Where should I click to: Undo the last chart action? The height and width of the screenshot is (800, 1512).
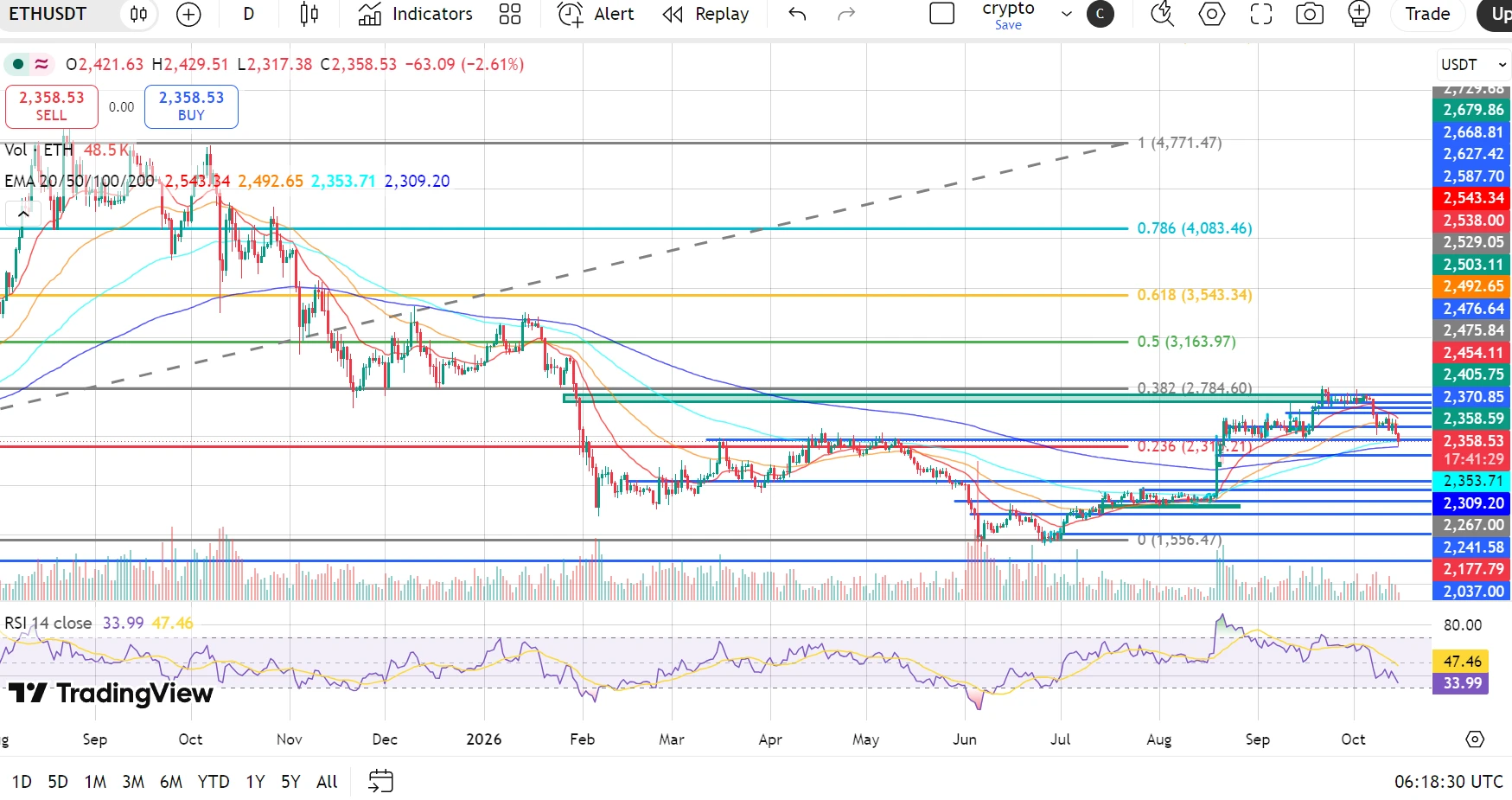[797, 14]
